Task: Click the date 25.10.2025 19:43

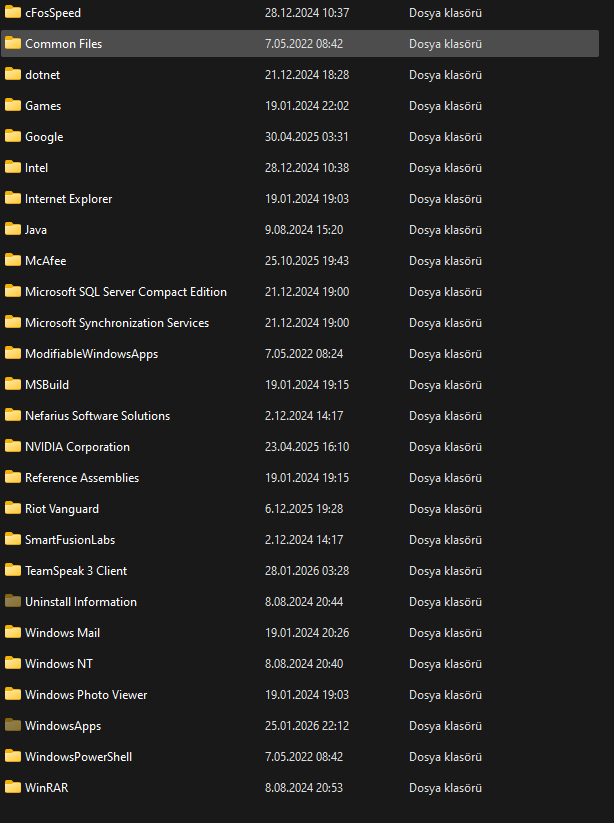Action: coord(307,260)
